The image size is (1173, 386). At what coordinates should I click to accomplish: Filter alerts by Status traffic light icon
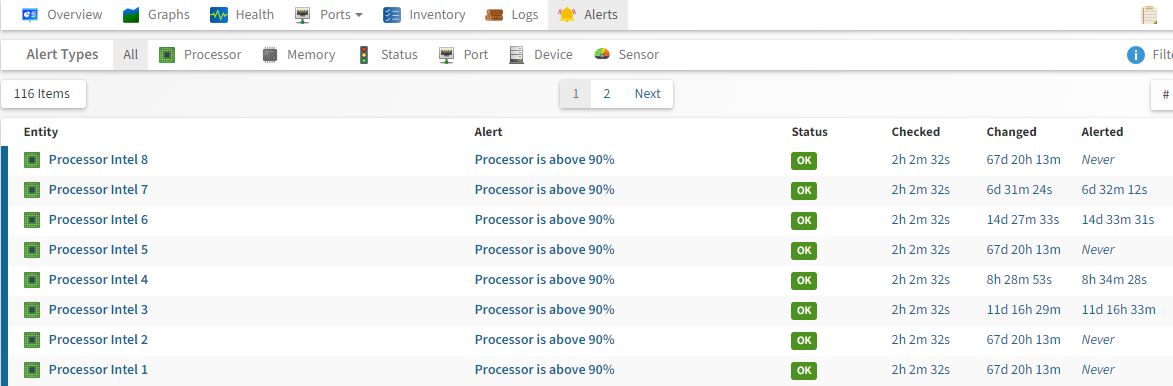point(364,55)
